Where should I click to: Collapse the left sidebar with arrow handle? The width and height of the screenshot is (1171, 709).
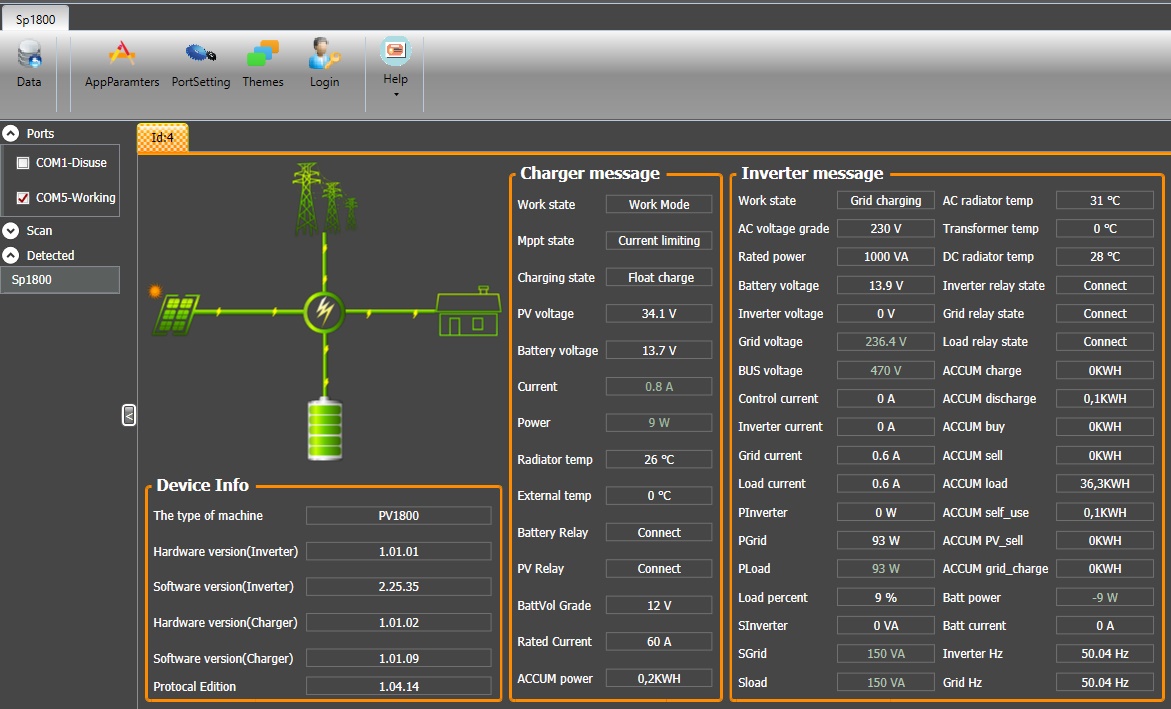[x=129, y=414]
